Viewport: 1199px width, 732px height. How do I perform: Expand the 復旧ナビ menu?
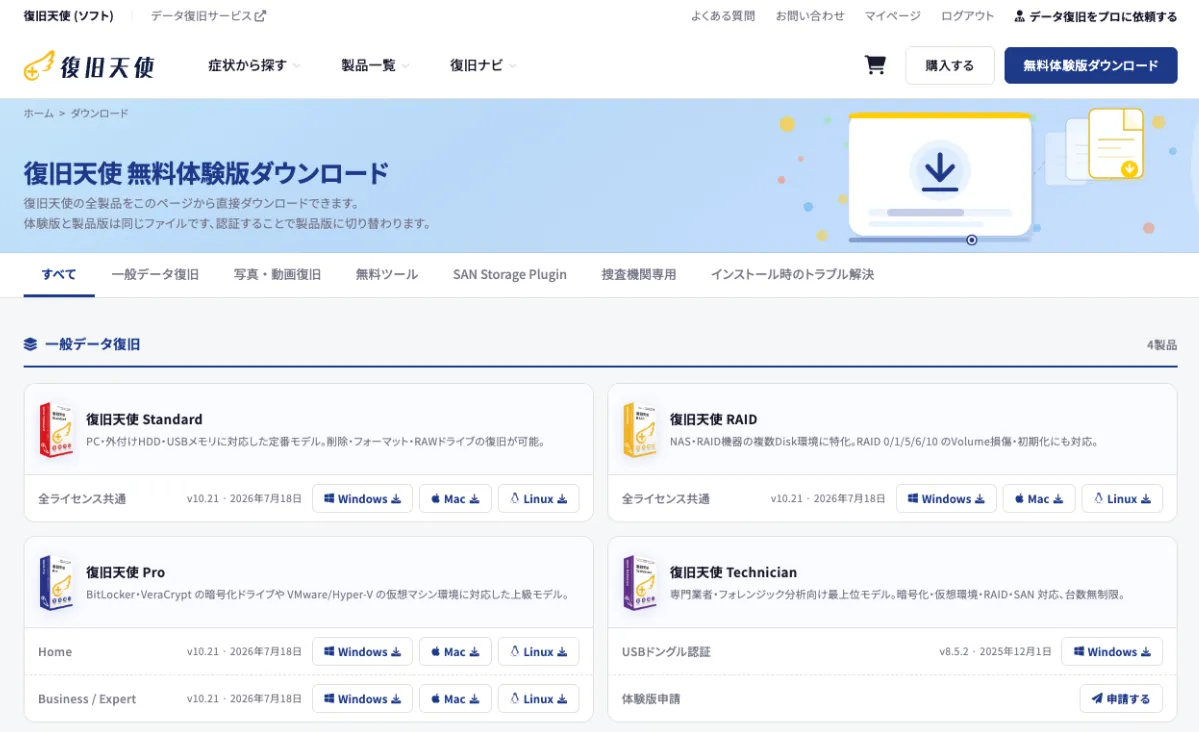tap(483, 66)
